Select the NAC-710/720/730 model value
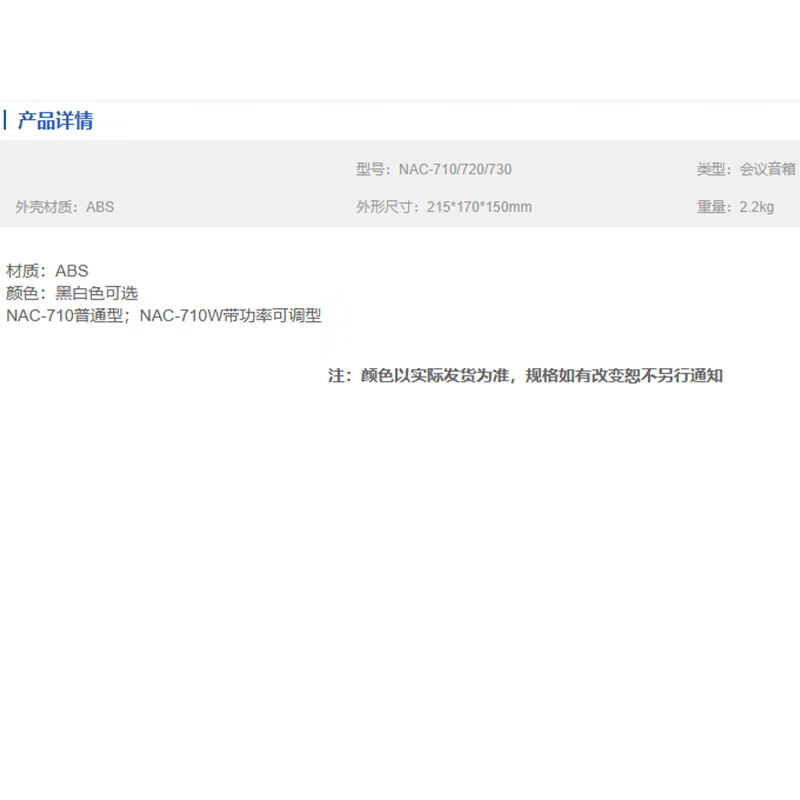Screen dimensions: 800x800 coord(455,169)
